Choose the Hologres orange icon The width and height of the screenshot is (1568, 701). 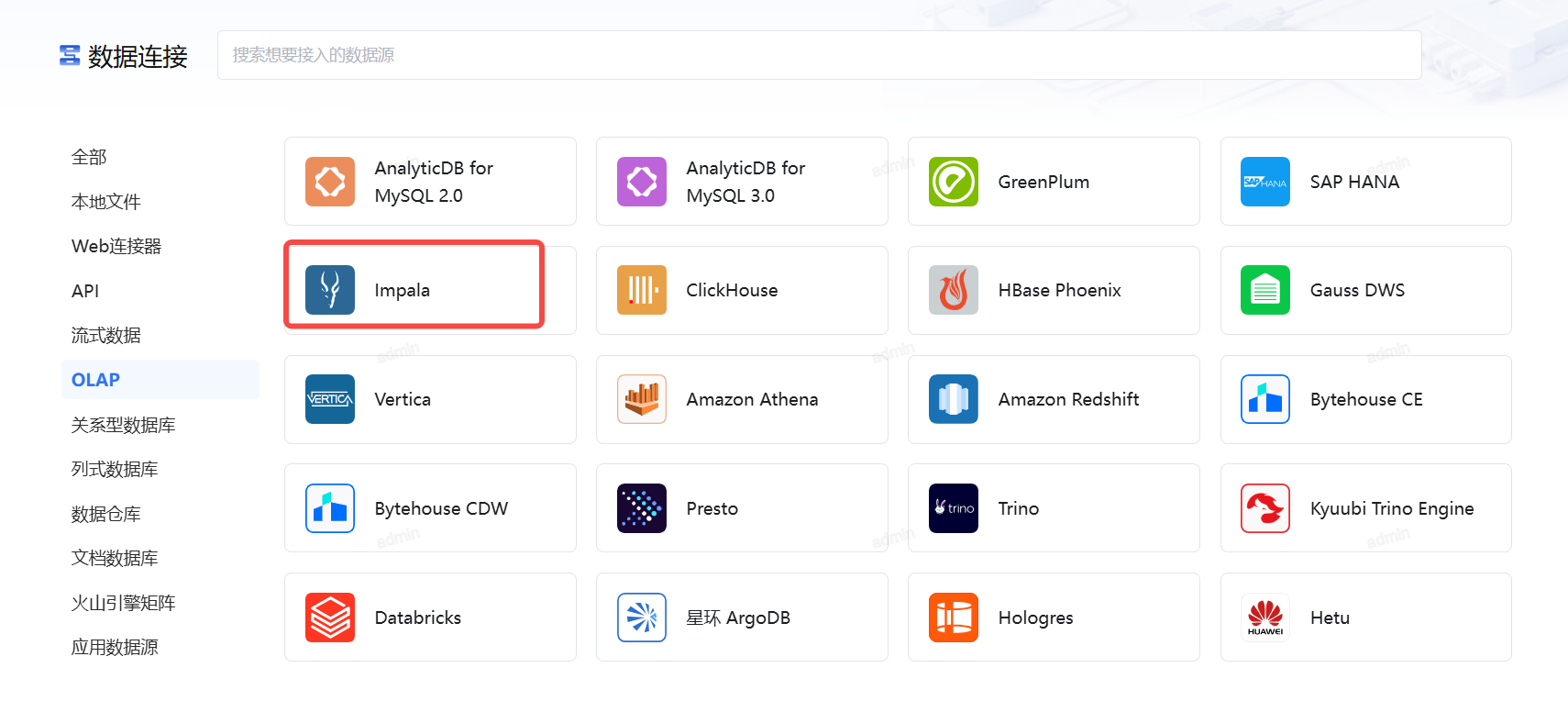click(x=954, y=618)
